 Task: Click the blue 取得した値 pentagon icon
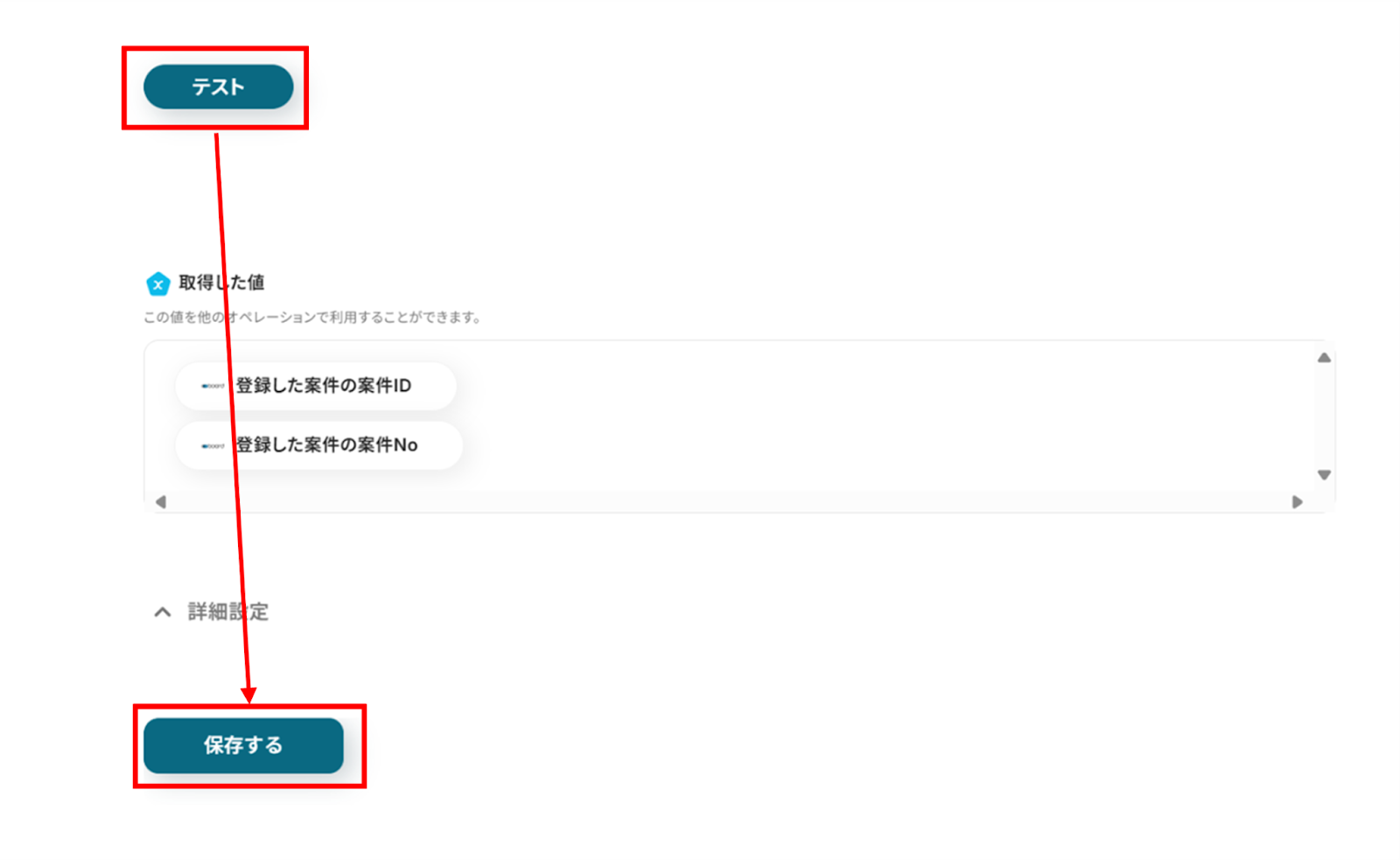pos(157,283)
